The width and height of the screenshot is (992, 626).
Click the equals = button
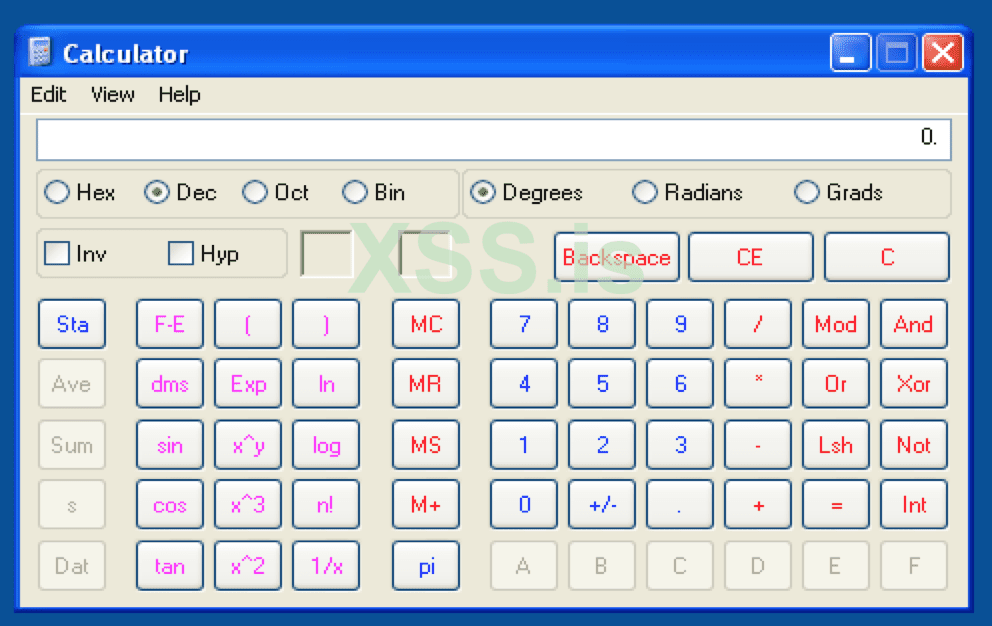point(836,504)
